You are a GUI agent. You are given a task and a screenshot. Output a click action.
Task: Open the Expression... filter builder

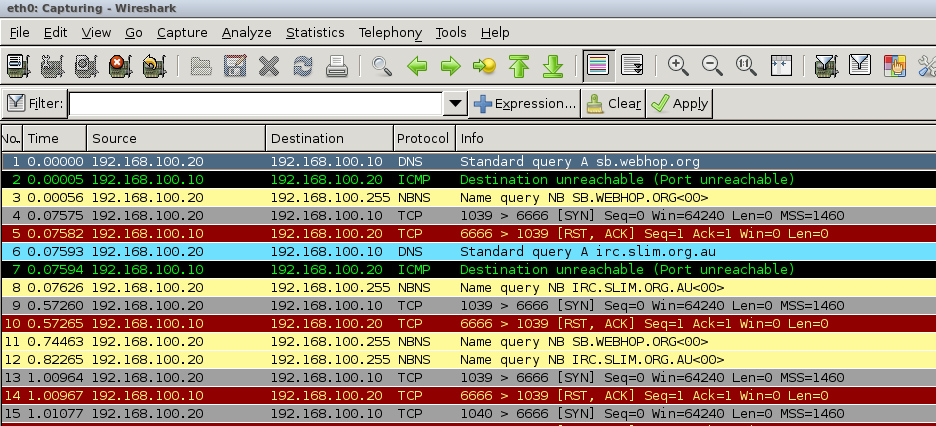click(524, 104)
